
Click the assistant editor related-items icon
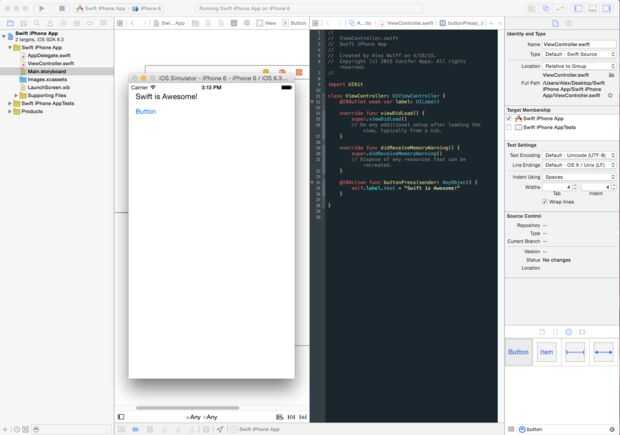pos(316,23)
